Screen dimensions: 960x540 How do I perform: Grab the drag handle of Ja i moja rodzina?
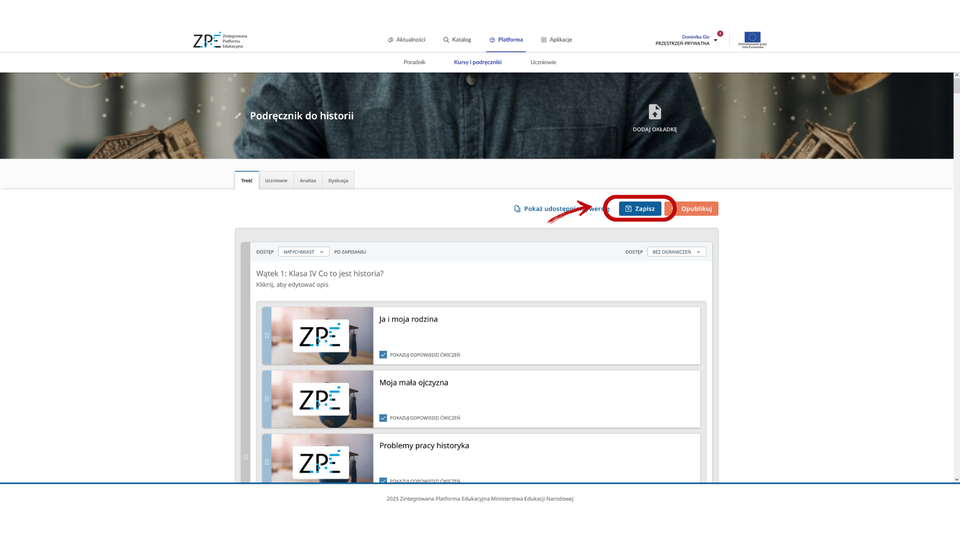(267, 335)
